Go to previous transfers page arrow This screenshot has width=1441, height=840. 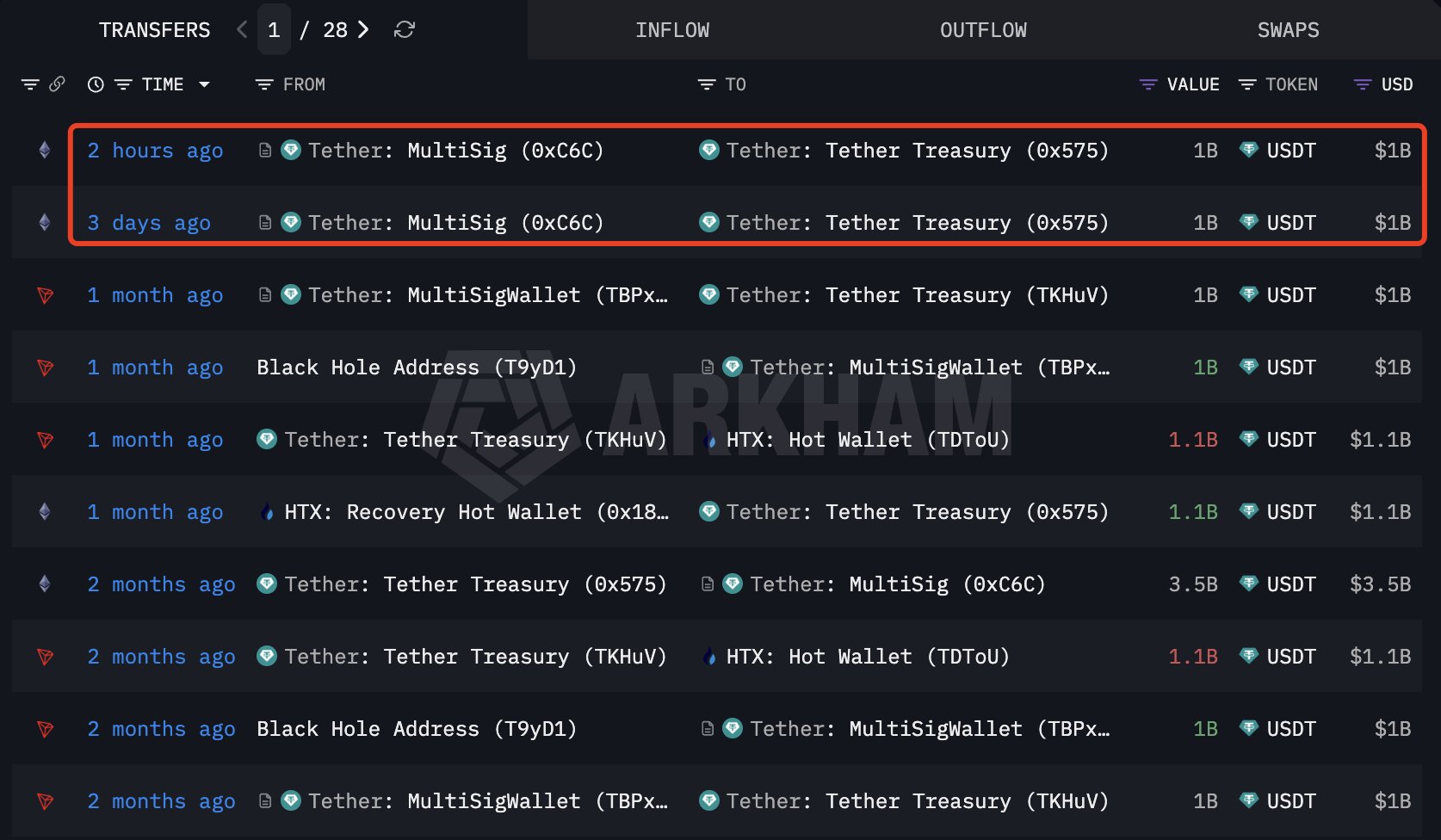(242, 30)
